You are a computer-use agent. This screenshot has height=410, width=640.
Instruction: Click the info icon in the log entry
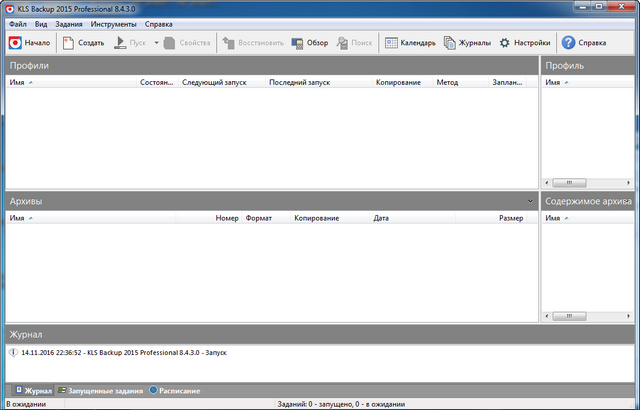pyautogui.click(x=13, y=352)
